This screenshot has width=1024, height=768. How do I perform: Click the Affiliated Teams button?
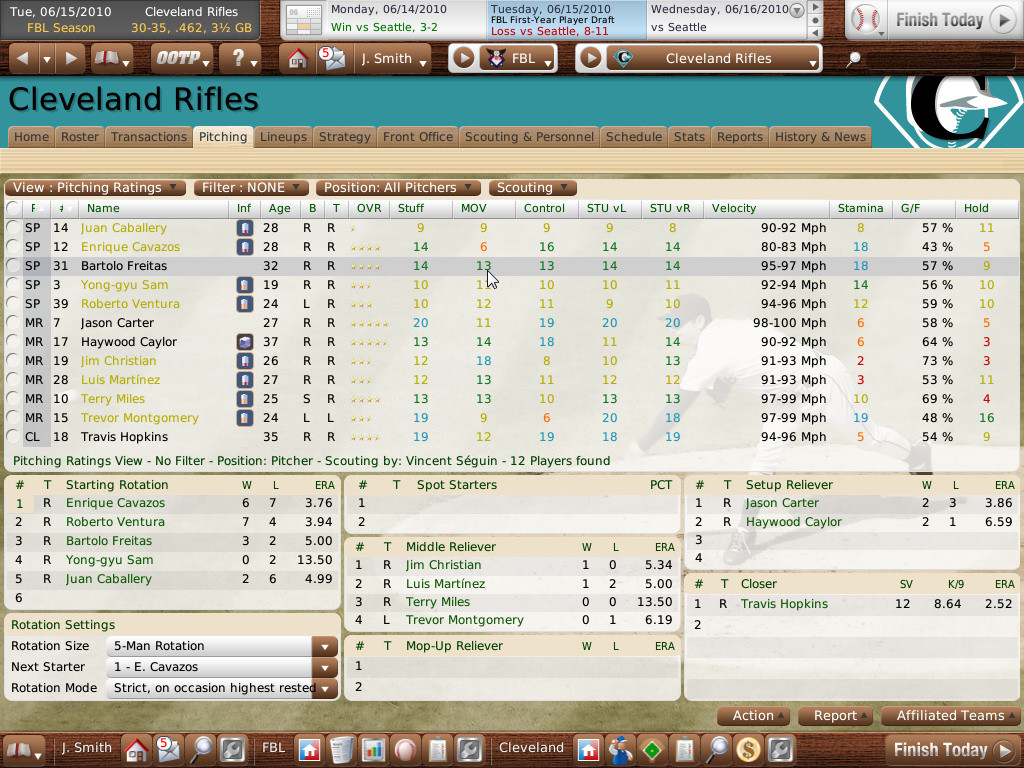pos(949,715)
